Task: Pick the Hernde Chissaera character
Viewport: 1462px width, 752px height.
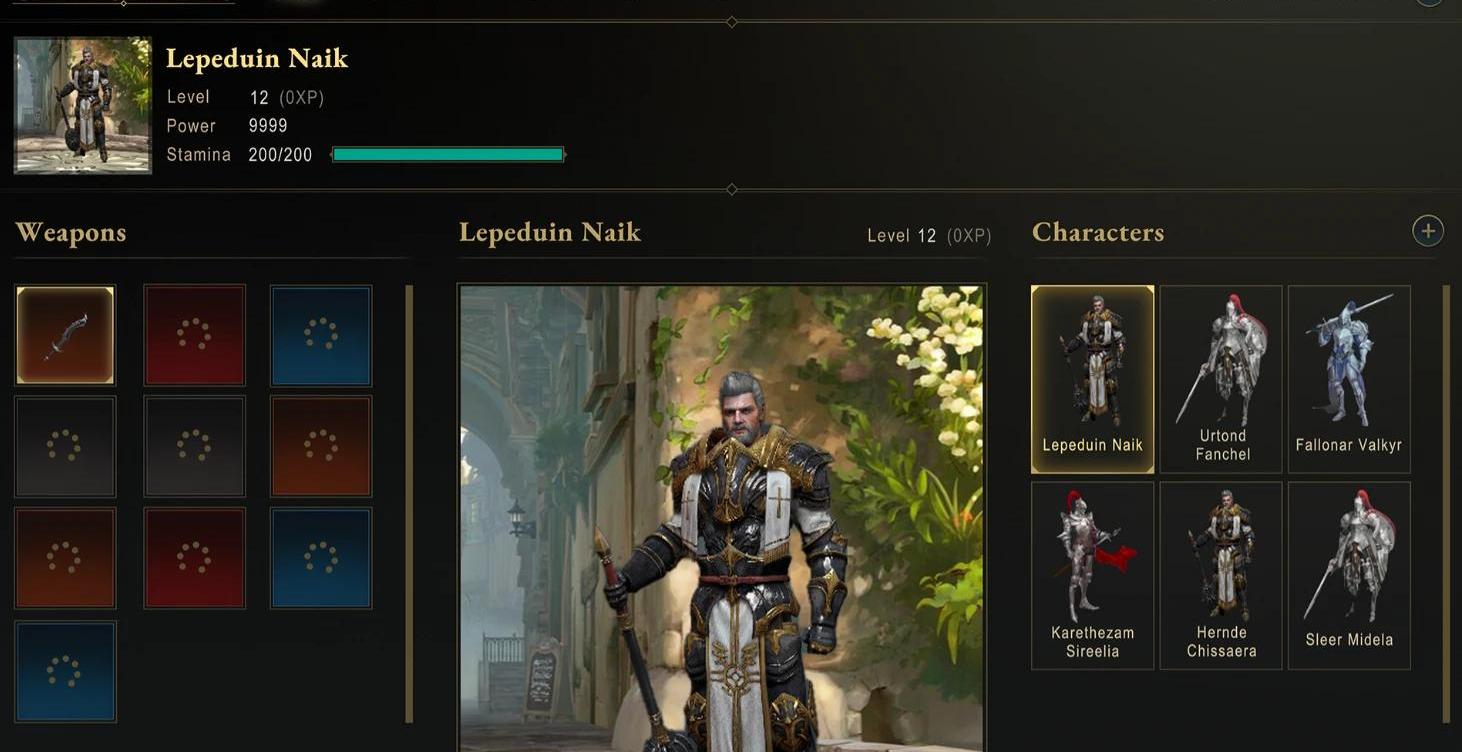Action: [x=1221, y=576]
